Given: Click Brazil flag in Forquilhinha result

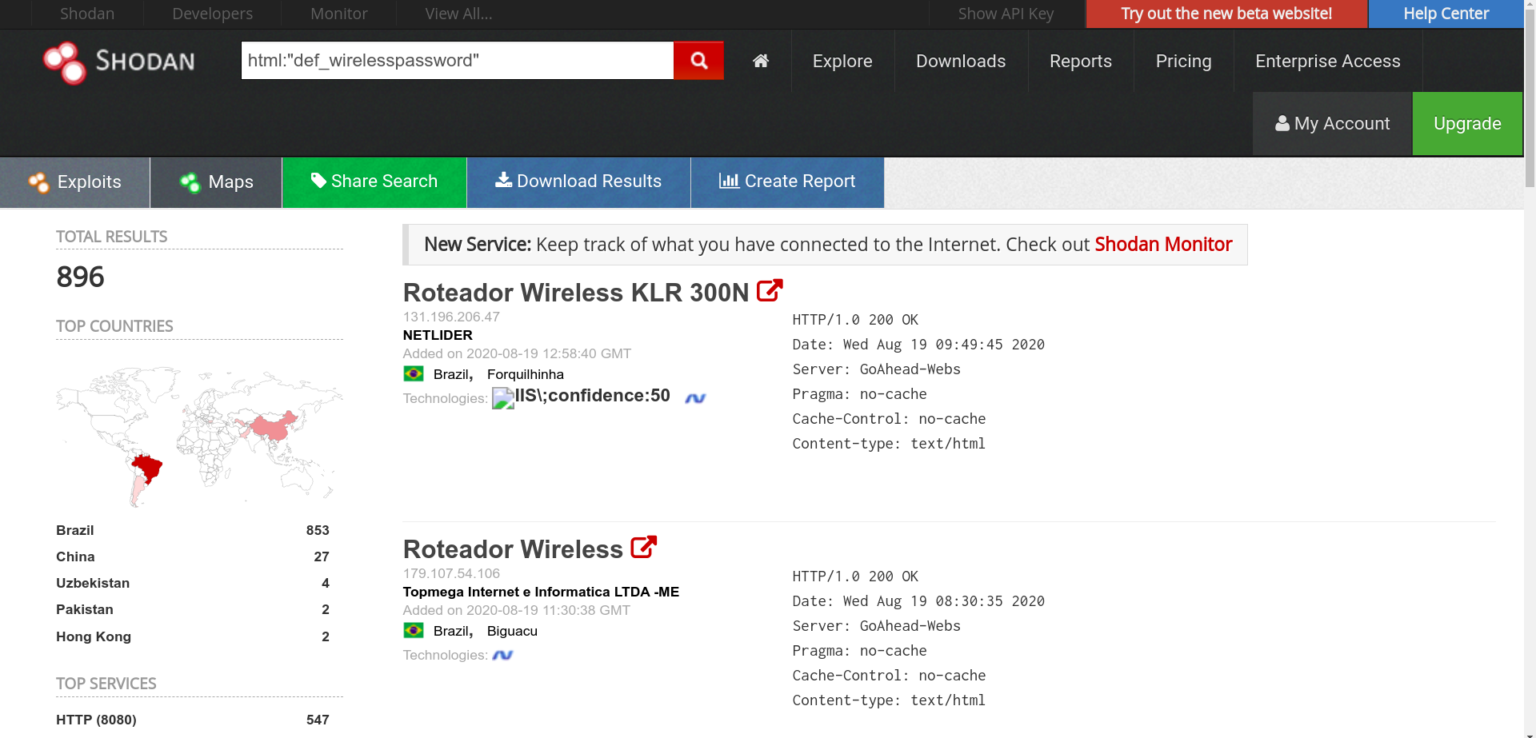Looking at the screenshot, I should click(413, 374).
